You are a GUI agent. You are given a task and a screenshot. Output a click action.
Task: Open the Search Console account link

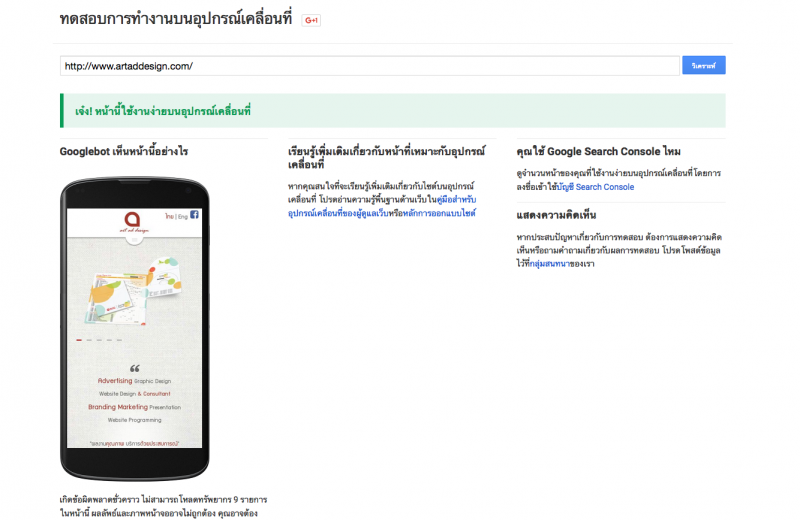tap(596, 187)
